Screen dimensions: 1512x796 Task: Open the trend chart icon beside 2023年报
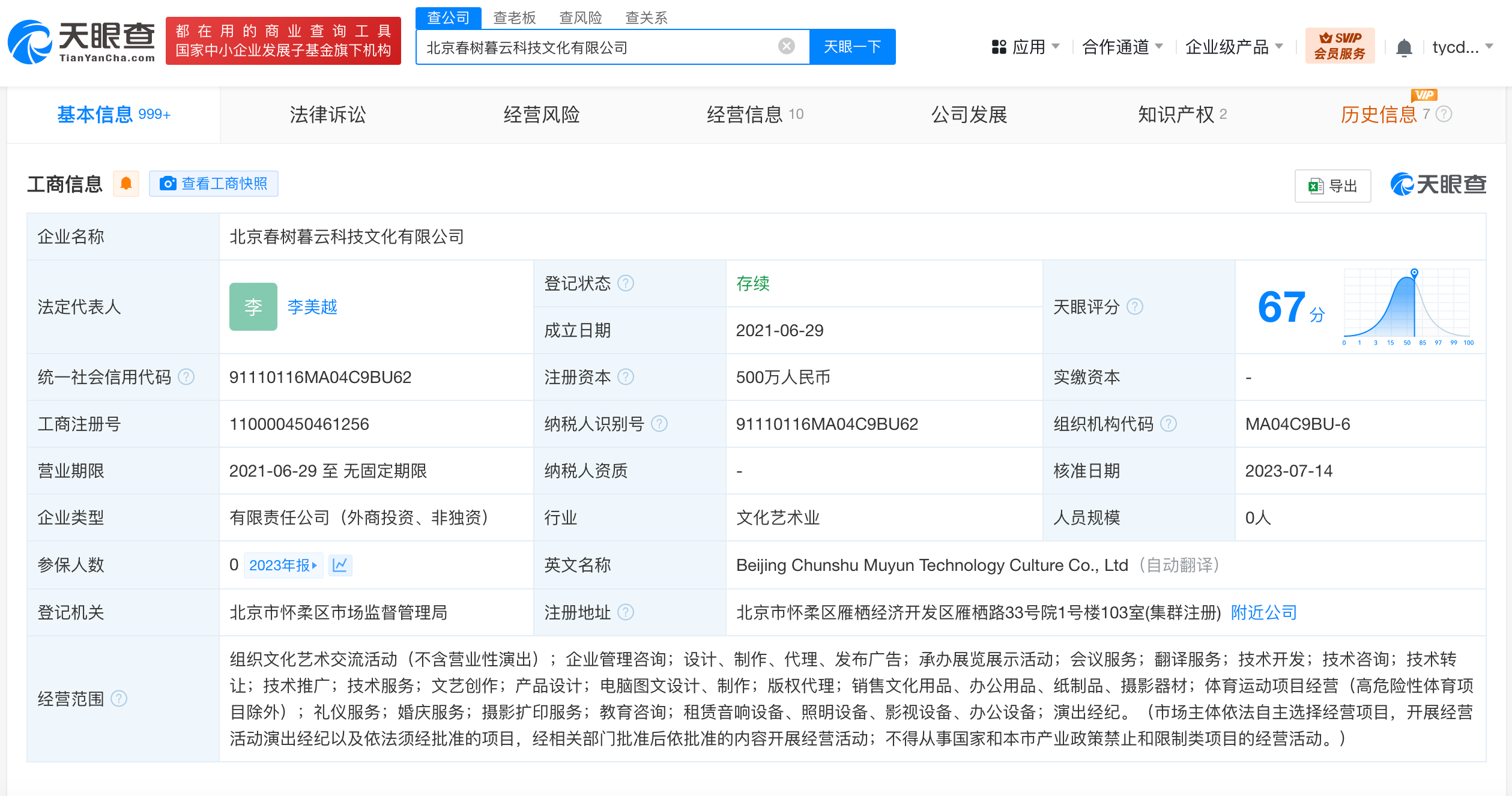pyautogui.click(x=340, y=565)
